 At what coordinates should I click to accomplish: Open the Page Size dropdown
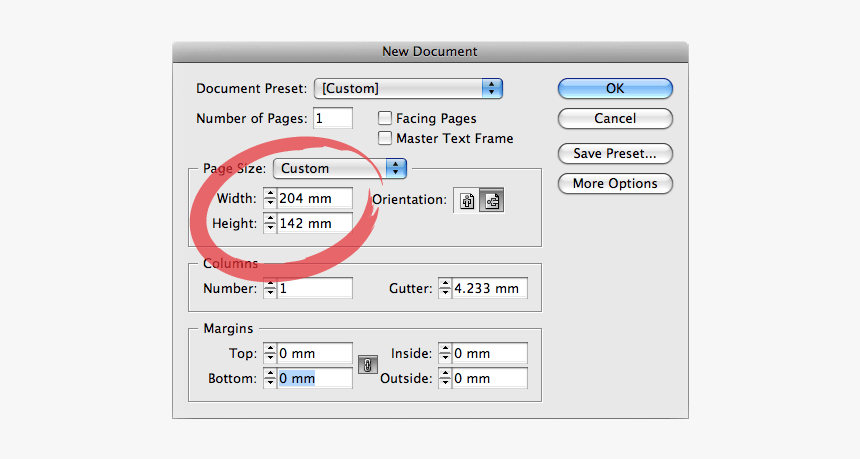[340, 168]
